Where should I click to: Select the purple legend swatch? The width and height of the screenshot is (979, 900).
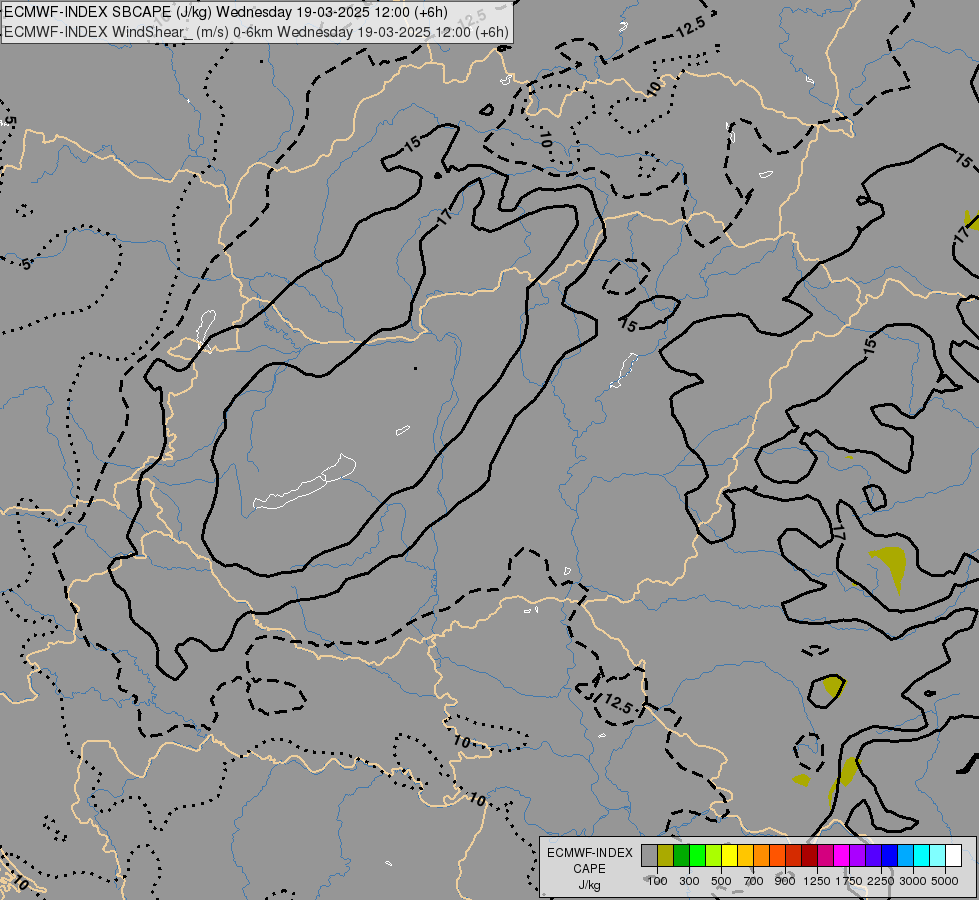[857, 856]
